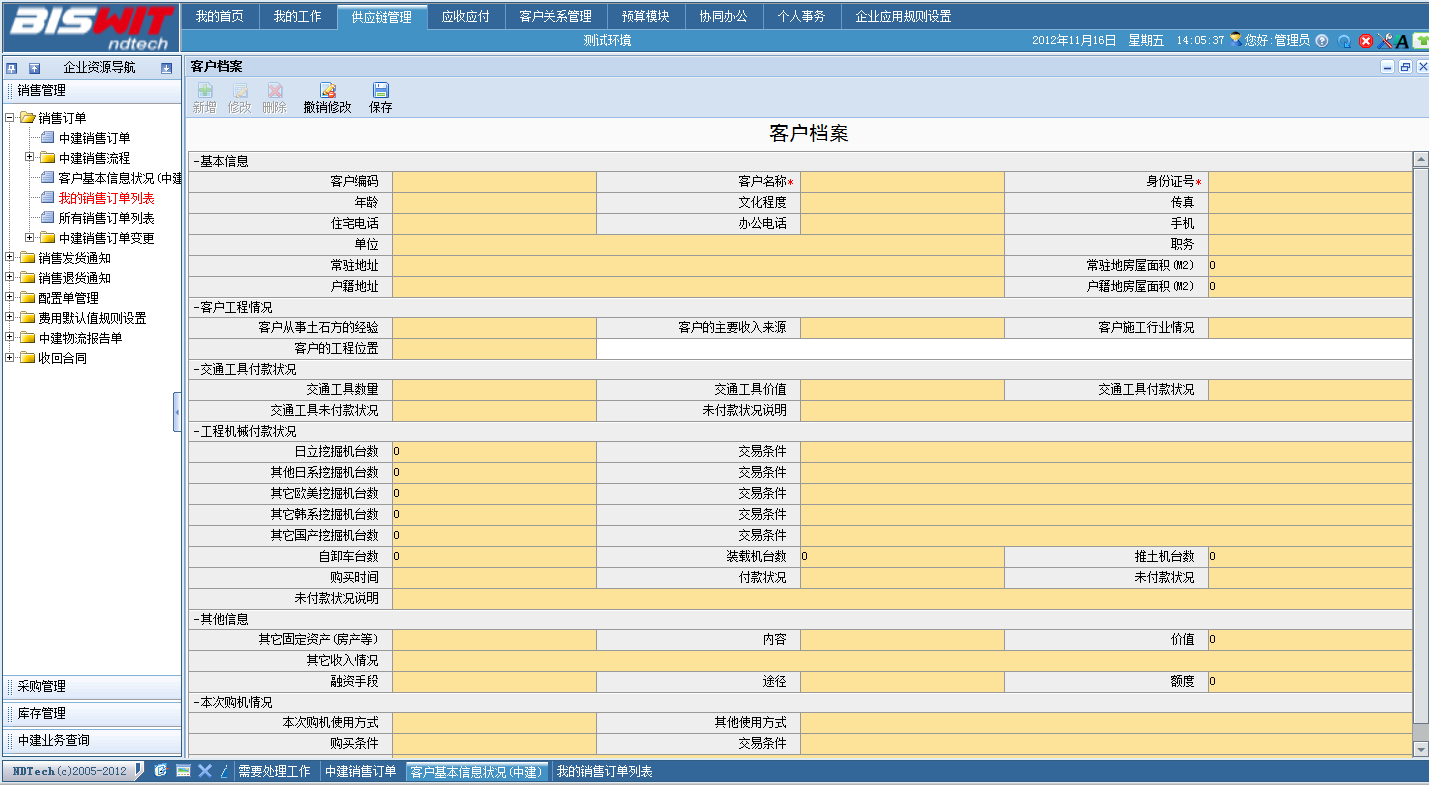
Task: Select 所有销售订单列表 tree item
Action: tap(106, 218)
